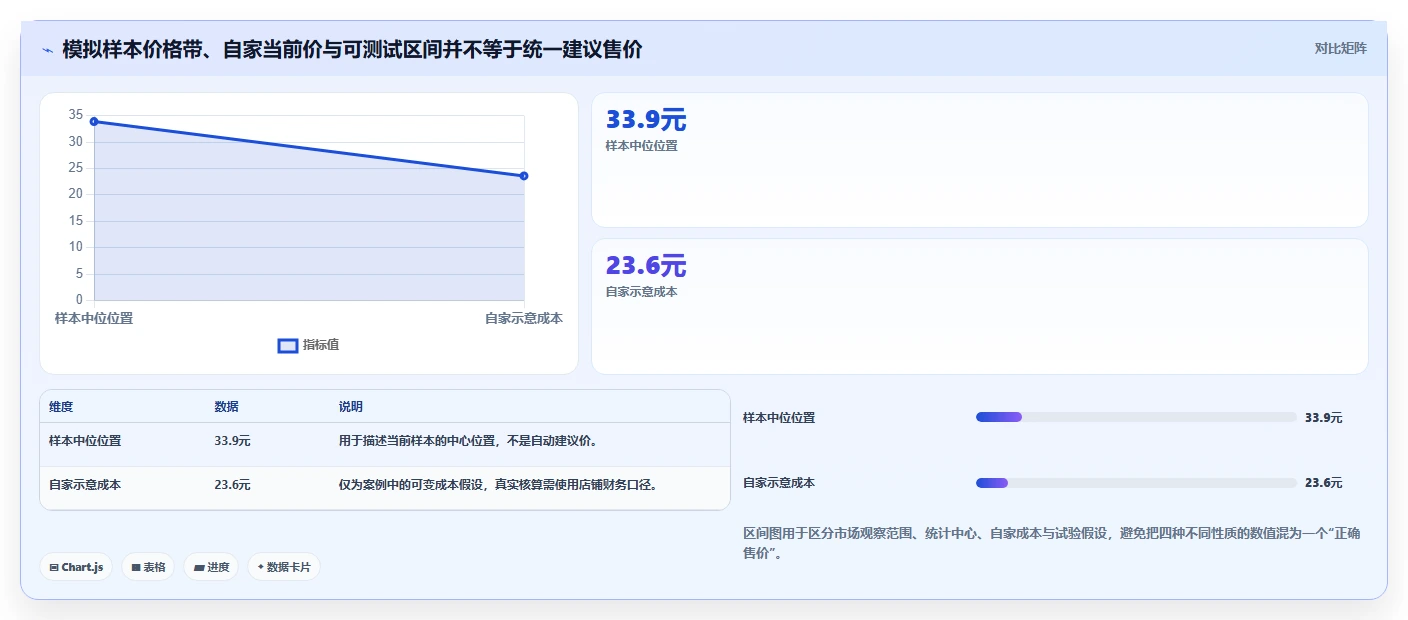Click the 23.6元 data card value

pyautogui.click(x=646, y=266)
